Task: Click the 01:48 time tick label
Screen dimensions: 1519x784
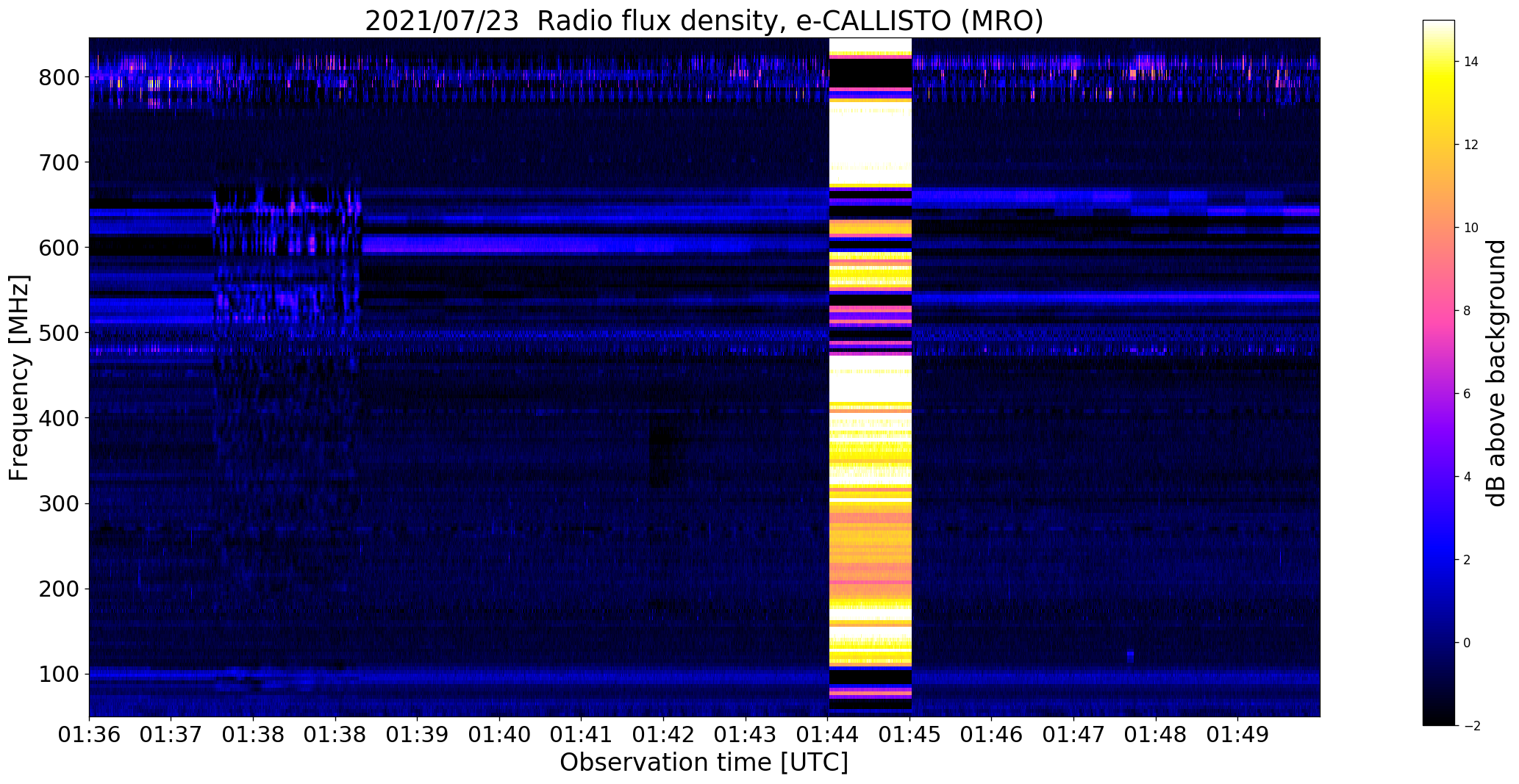Action: [x=1157, y=736]
